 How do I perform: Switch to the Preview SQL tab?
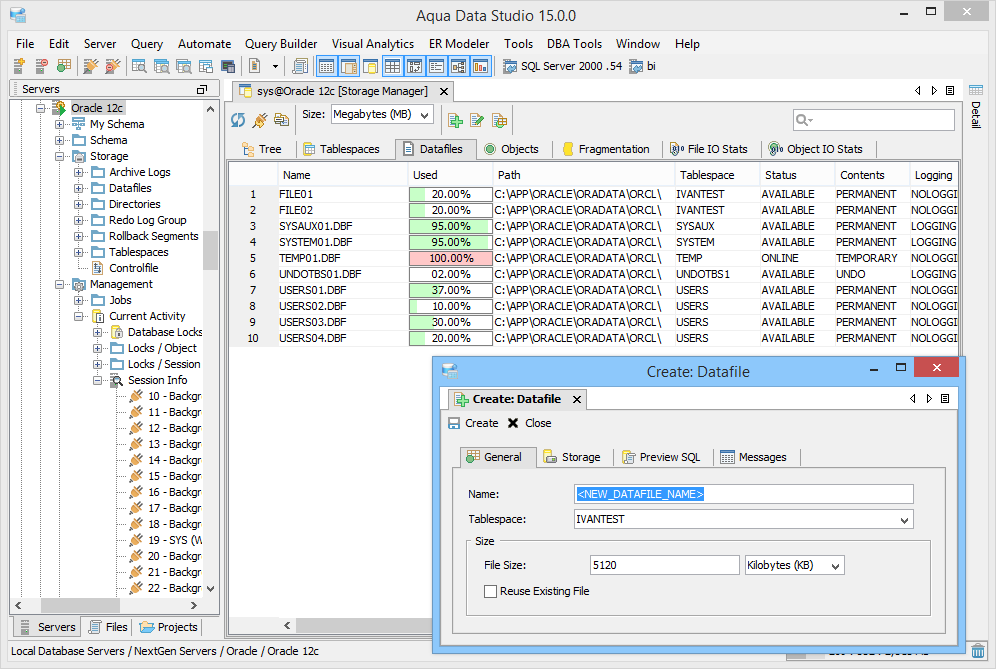point(661,457)
